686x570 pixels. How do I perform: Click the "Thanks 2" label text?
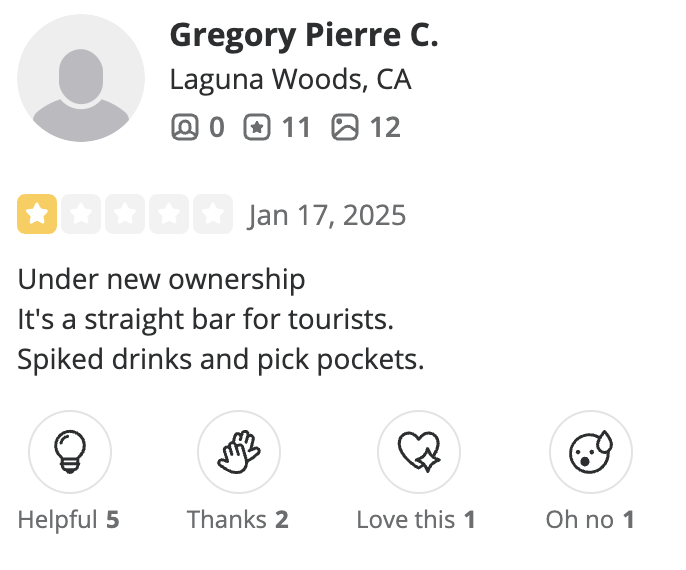pos(238,520)
